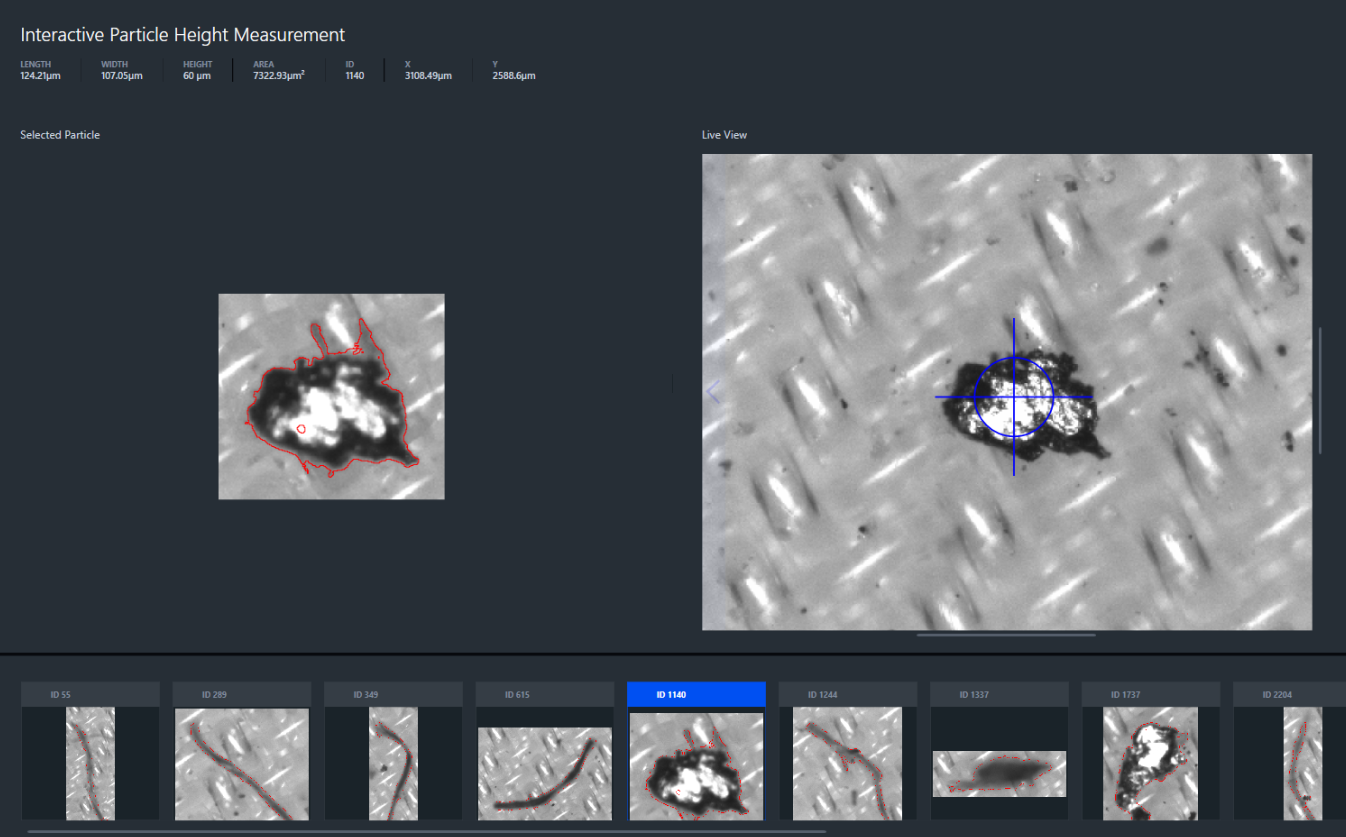
Task: Click the highlighted ID 1140 tab header
Action: (x=696, y=695)
